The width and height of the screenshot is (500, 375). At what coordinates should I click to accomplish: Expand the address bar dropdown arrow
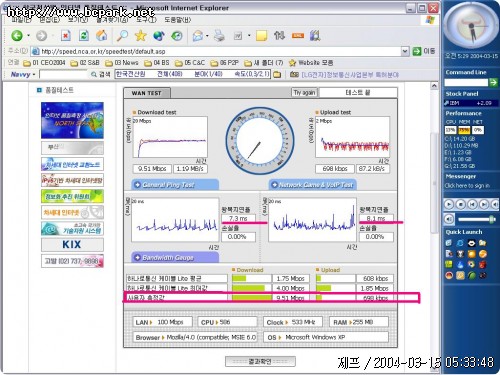(405, 51)
